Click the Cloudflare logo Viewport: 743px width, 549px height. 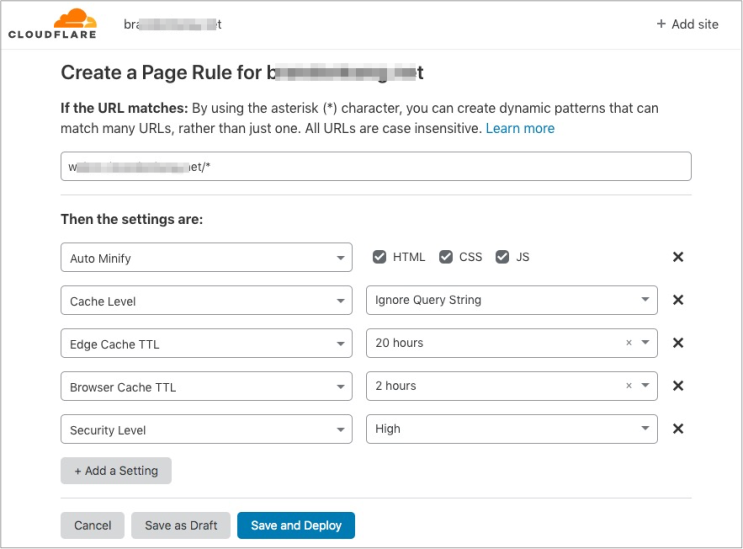coord(52,24)
